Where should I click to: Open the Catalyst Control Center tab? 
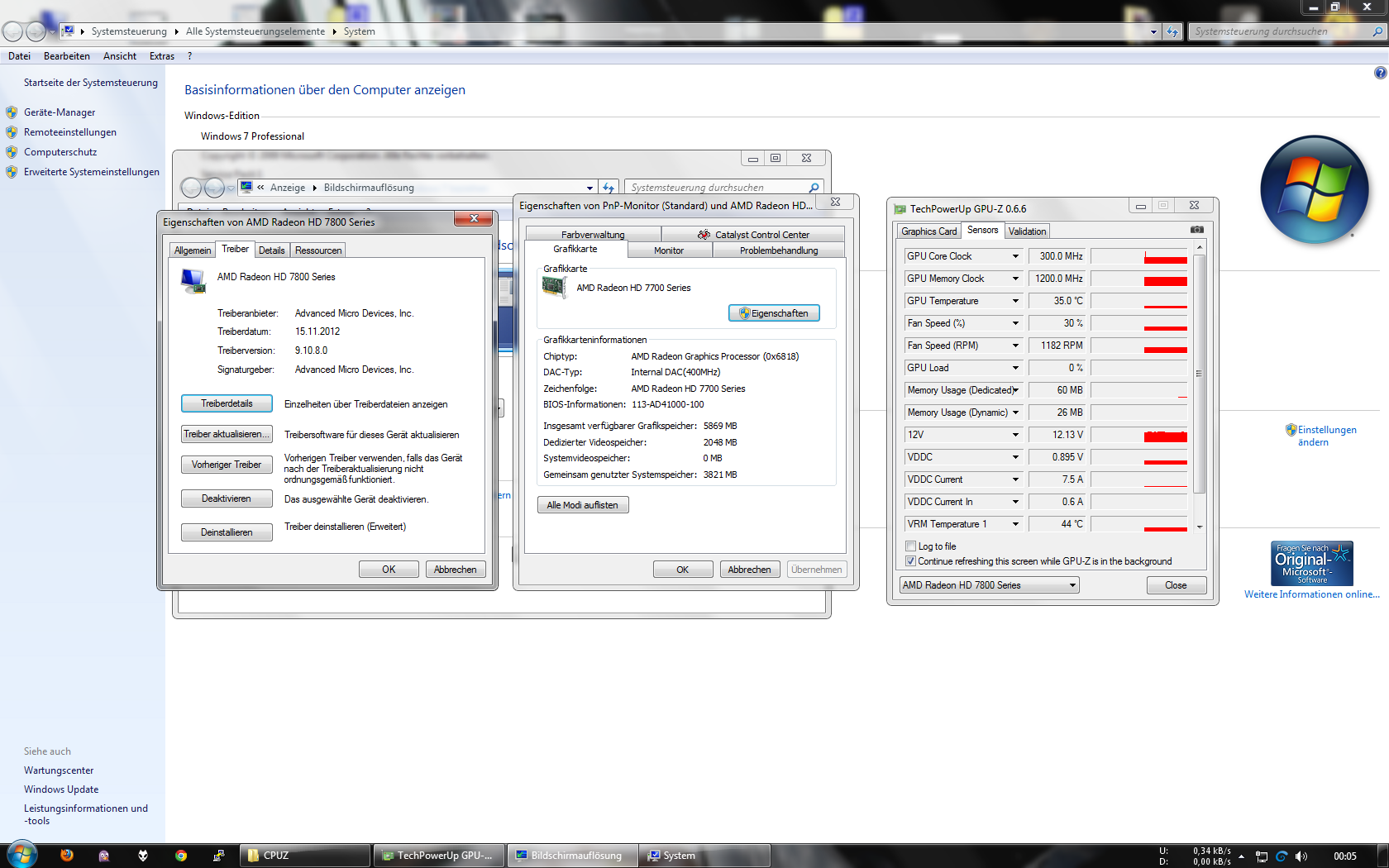tap(753, 235)
